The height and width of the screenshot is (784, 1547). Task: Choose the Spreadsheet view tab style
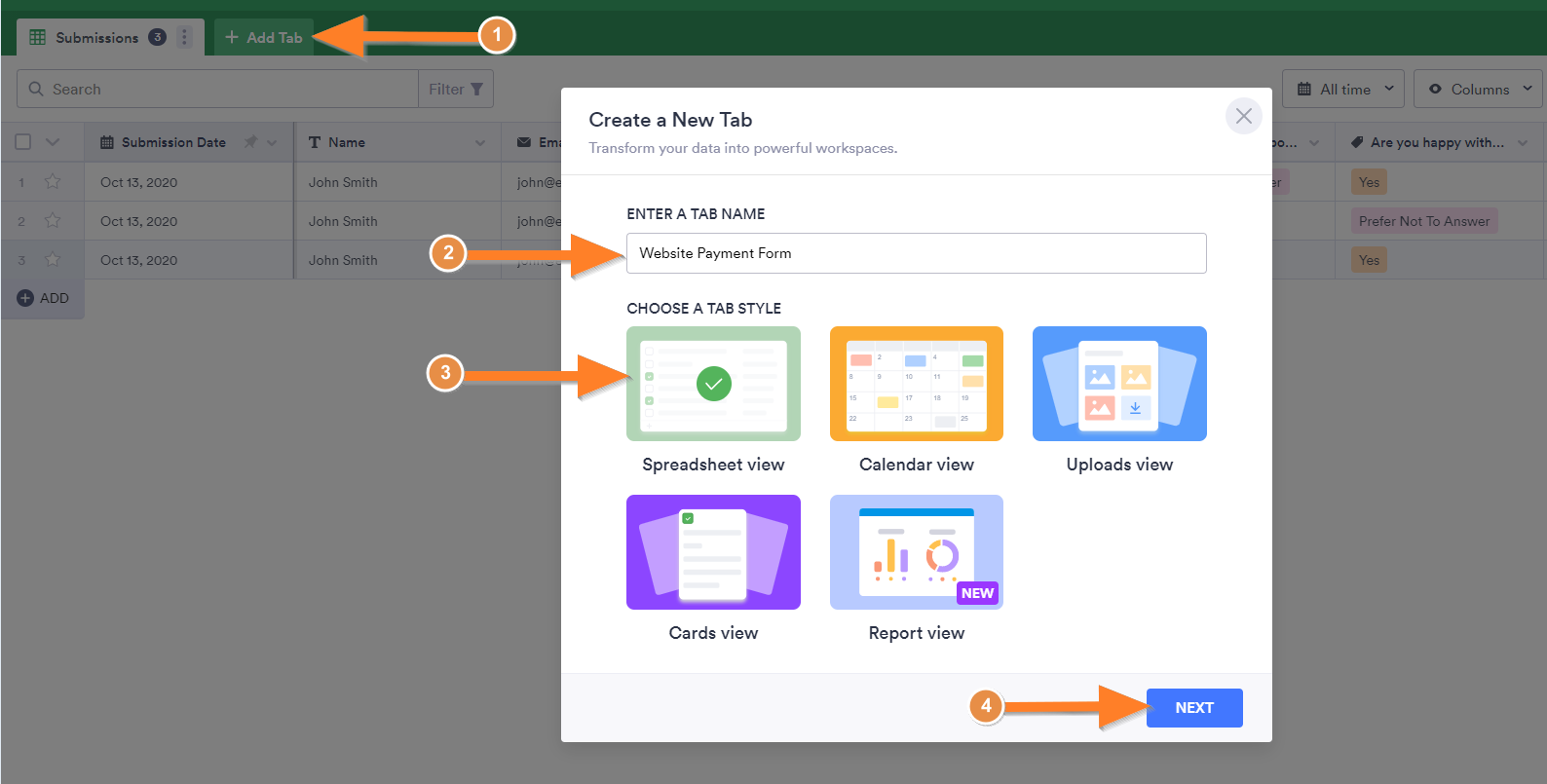click(713, 384)
